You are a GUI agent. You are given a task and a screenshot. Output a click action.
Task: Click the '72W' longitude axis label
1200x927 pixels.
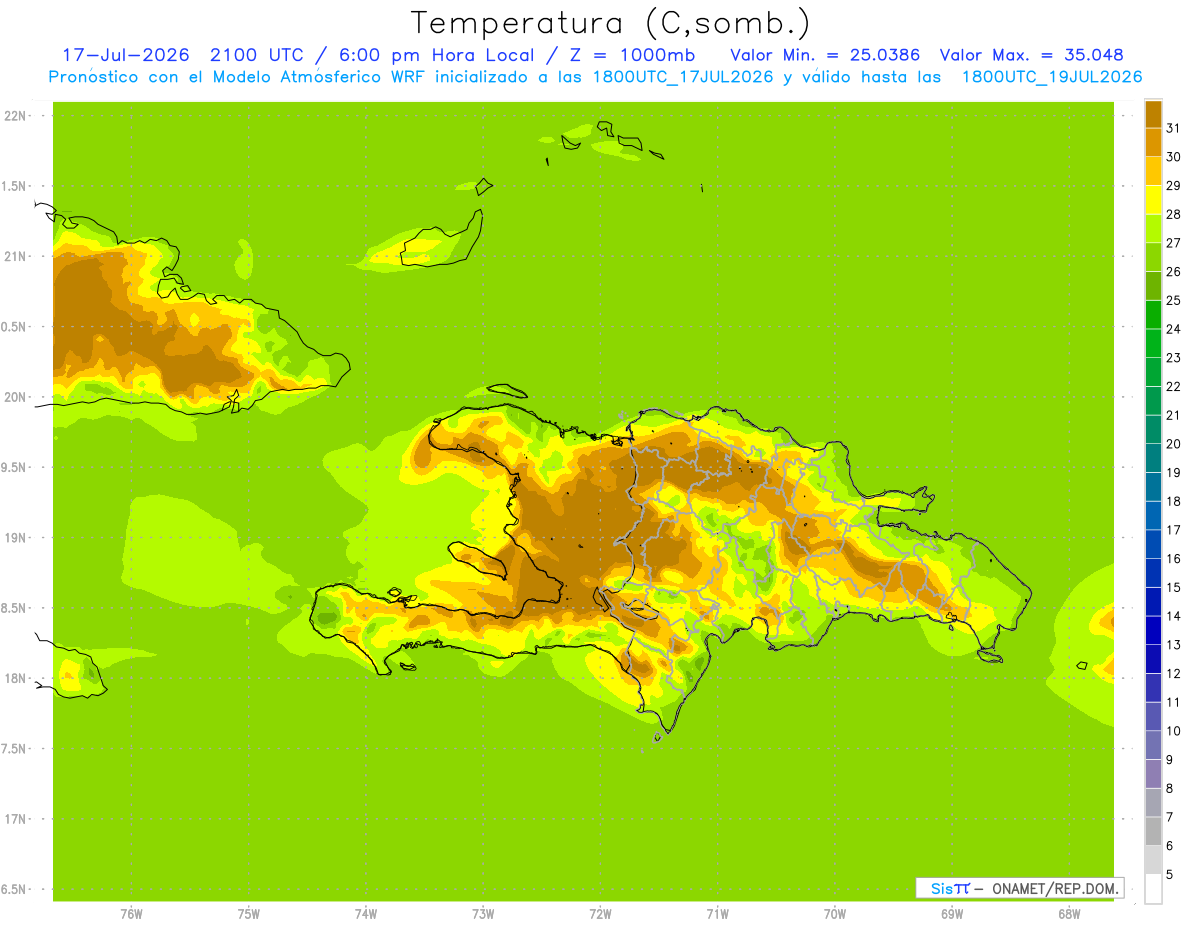coord(600,914)
